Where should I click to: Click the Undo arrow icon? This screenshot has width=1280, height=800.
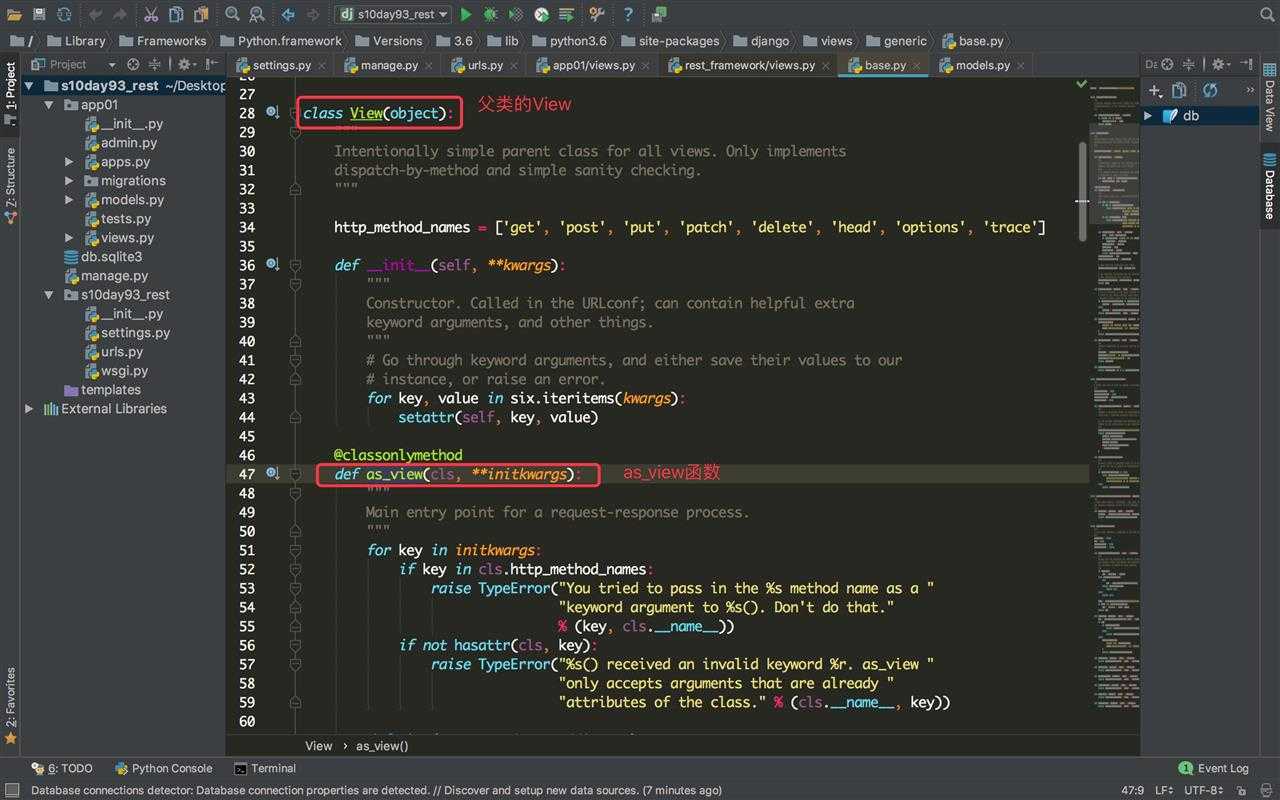pos(95,14)
